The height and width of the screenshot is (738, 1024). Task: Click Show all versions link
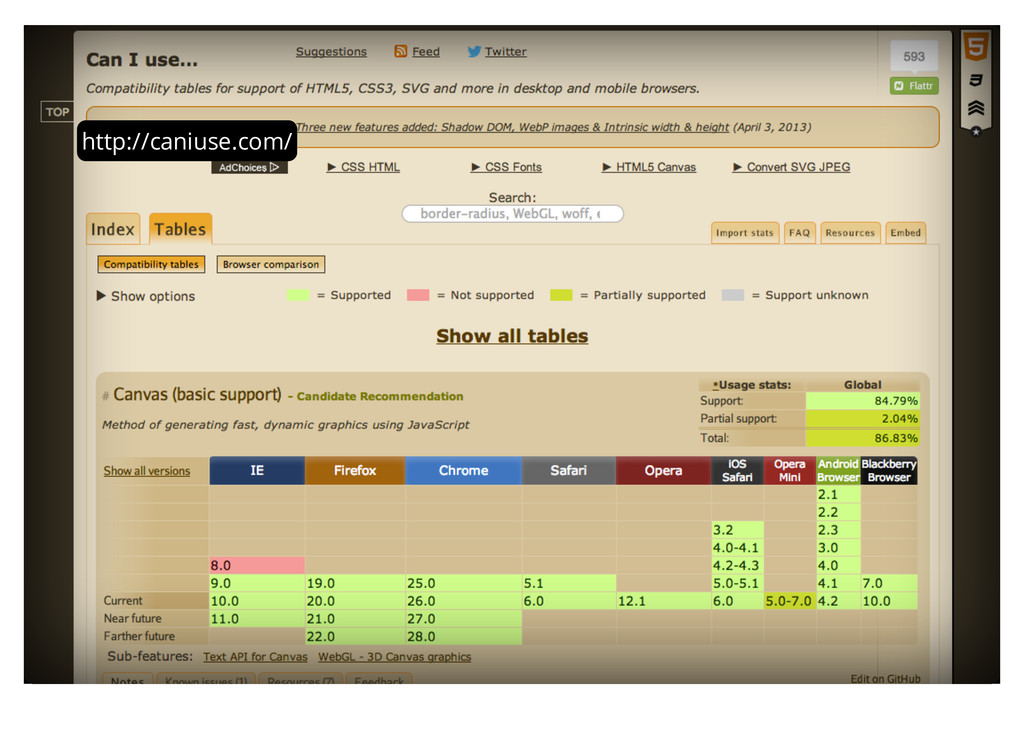click(x=147, y=471)
